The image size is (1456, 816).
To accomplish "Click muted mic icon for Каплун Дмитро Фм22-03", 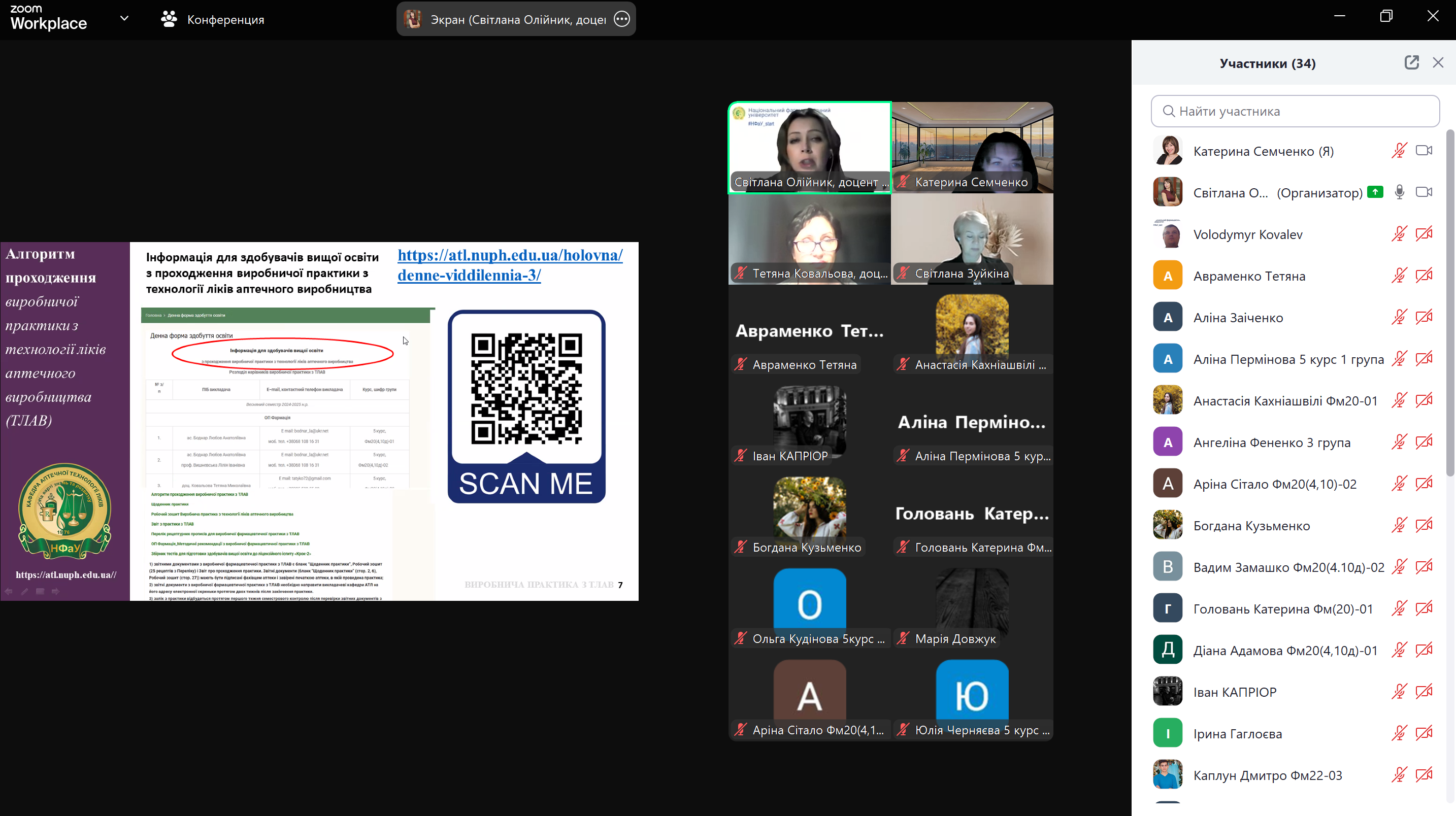I will coord(1399,775).
